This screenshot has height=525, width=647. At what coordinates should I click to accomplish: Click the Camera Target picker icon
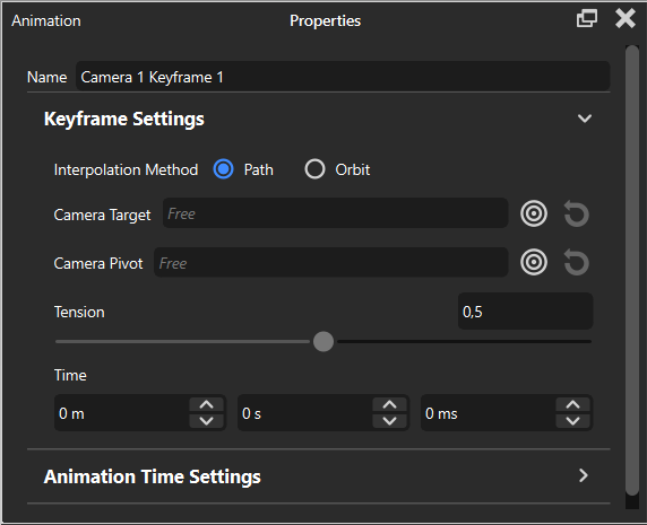[x=535, y=213]
